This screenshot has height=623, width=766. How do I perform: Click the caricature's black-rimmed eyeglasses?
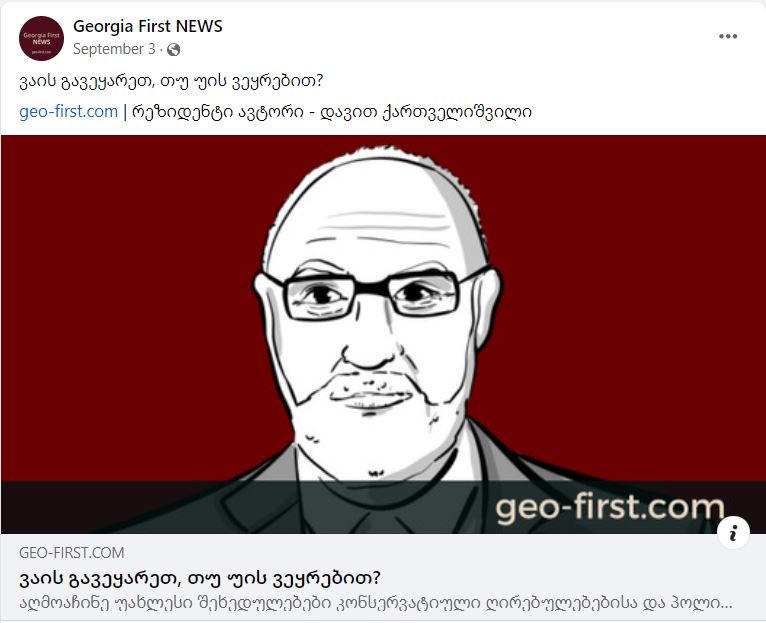374,295
